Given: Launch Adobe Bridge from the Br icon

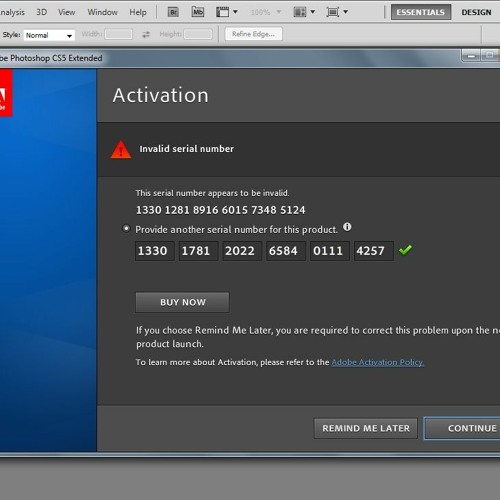Looking at the screenshot, I should coord(173,12).
